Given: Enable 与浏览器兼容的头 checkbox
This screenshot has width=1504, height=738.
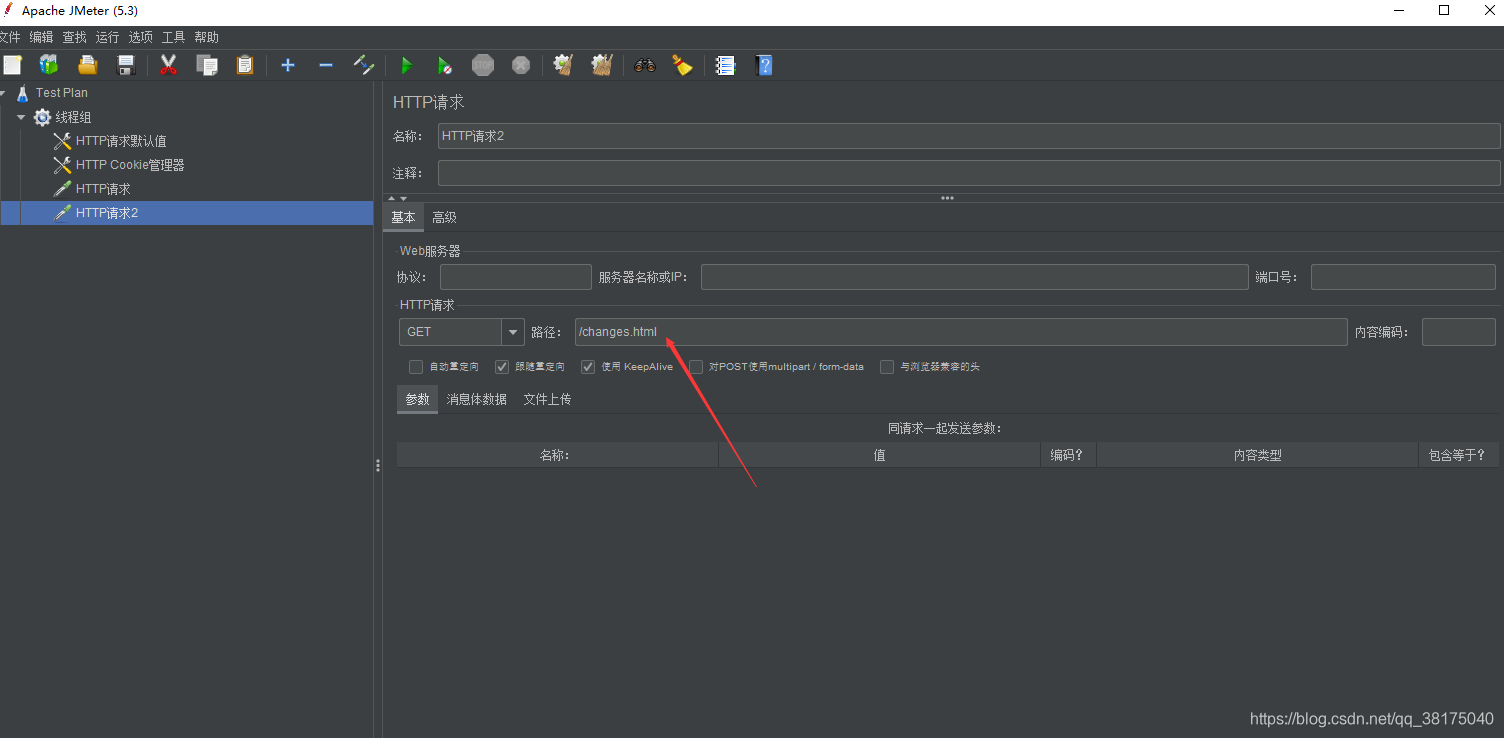Looking at the screenshot, I should (x=887, y=367).
